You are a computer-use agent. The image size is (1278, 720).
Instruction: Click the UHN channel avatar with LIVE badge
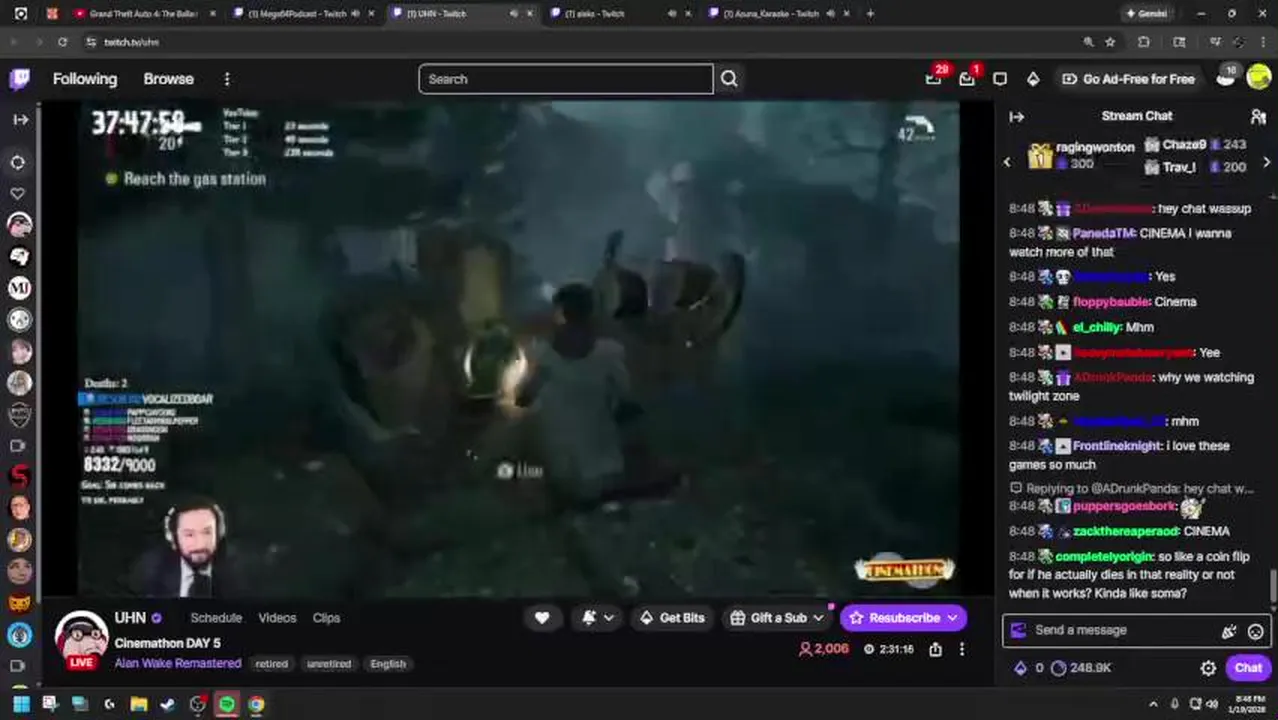tap(81, 639)
